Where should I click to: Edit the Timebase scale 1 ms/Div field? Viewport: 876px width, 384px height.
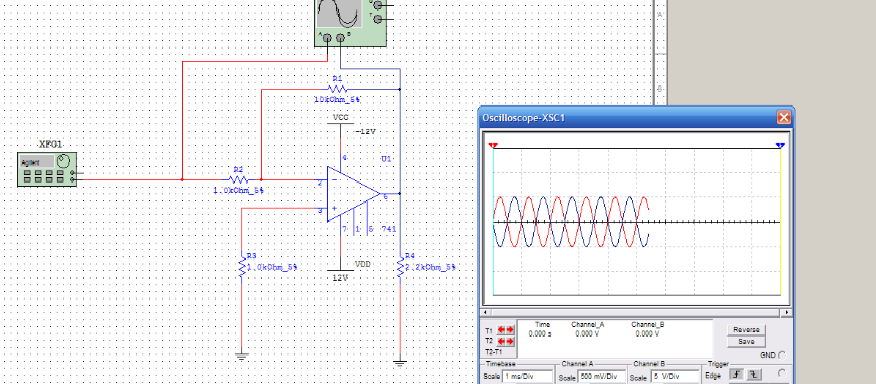tap(526, 377)
